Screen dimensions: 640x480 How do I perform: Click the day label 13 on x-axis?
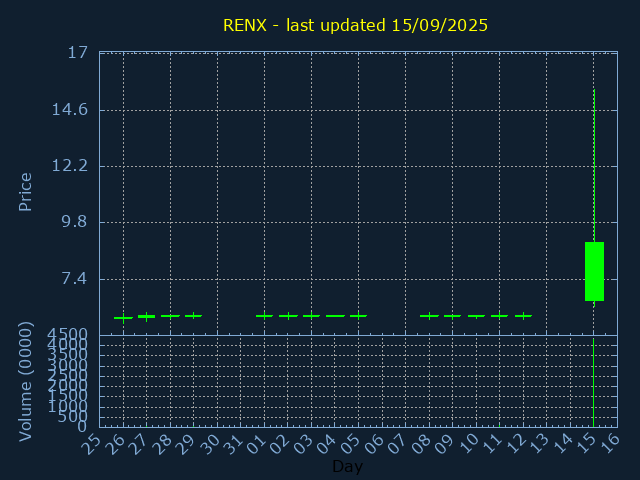pyautogui.click(x=538, y=444)
